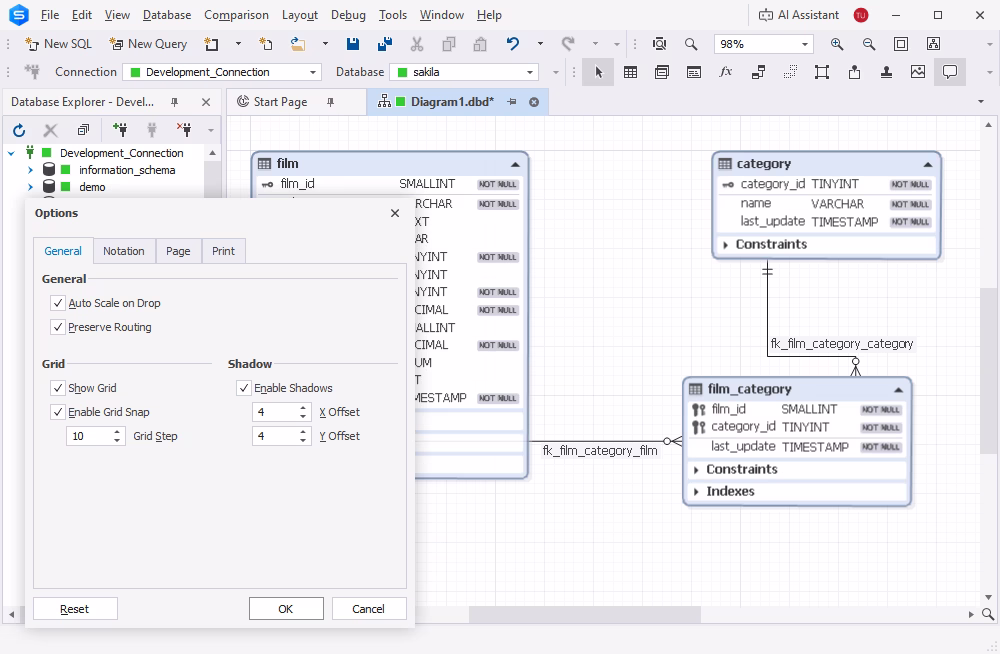
Task: Click the Zoom Out magnifier icon
Action: (x=869, y=44)
